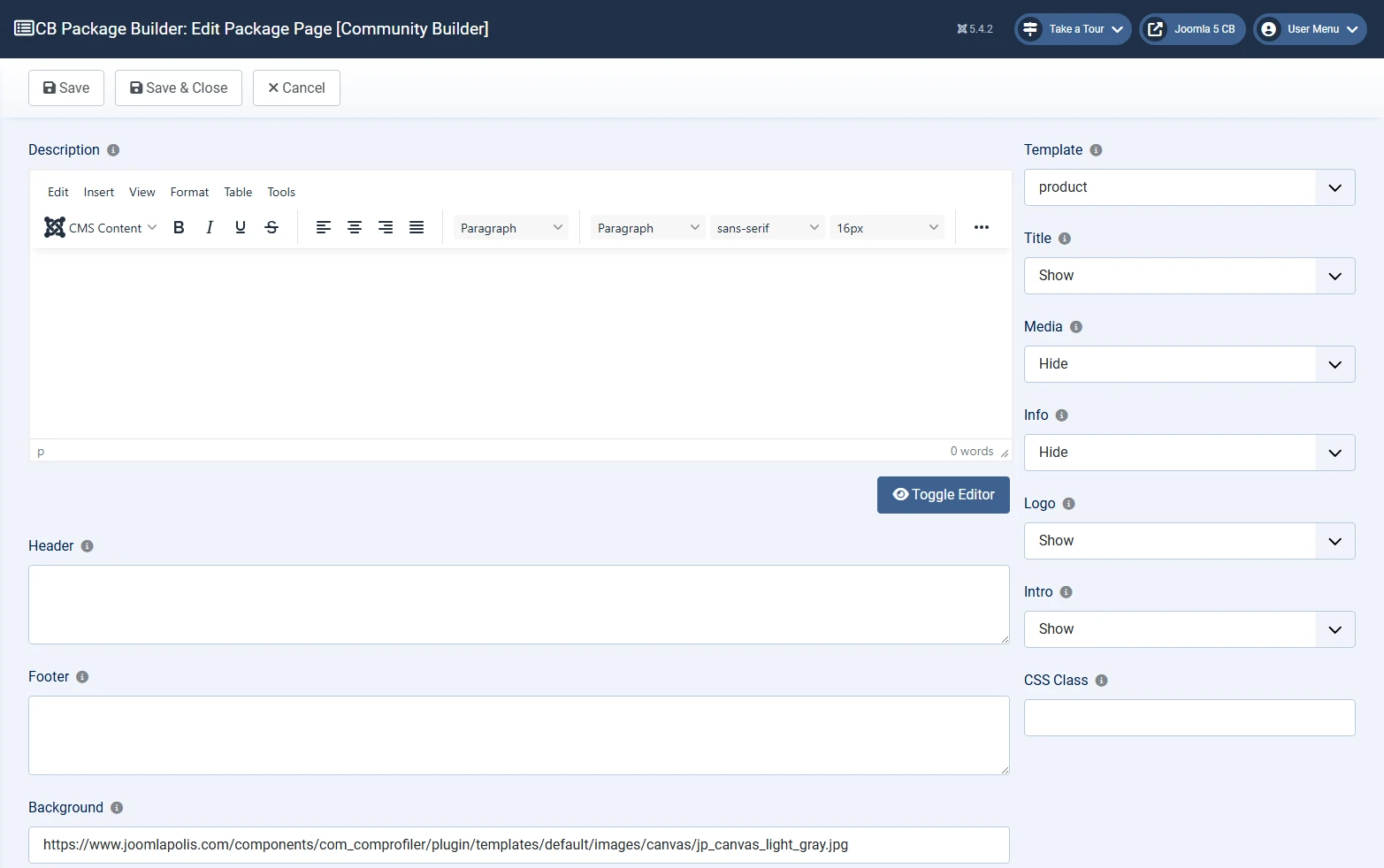Open the font family selector showing sans-serif

click(x=767, y=227)
